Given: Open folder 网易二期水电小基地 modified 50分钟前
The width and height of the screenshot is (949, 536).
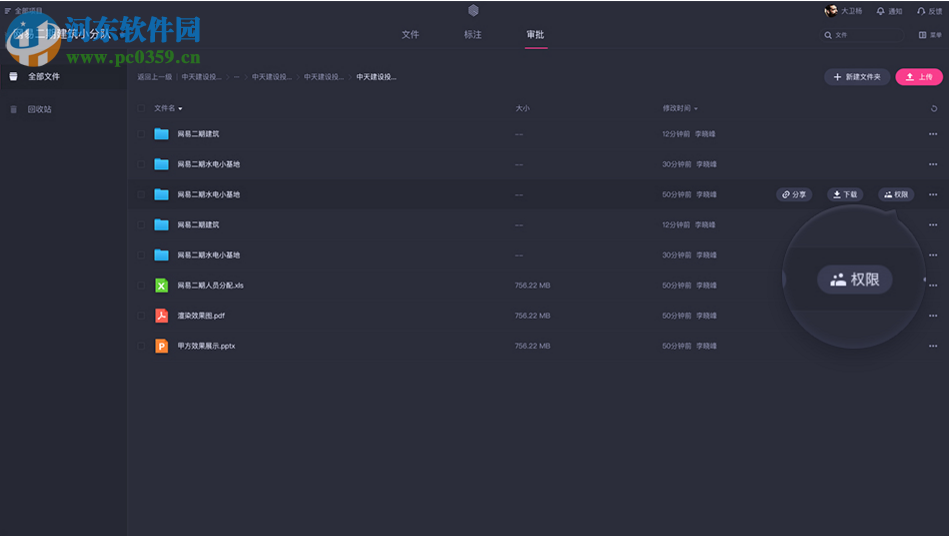Looking at the screenshot, I should [208, 194].
